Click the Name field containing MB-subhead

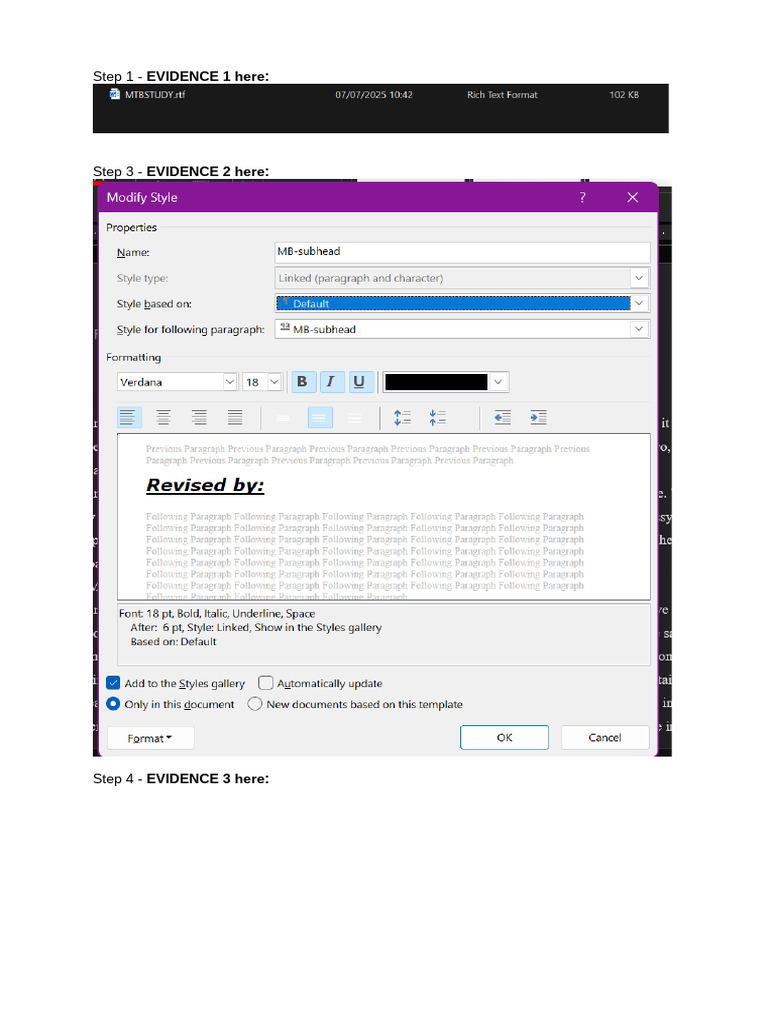[462, 252]
